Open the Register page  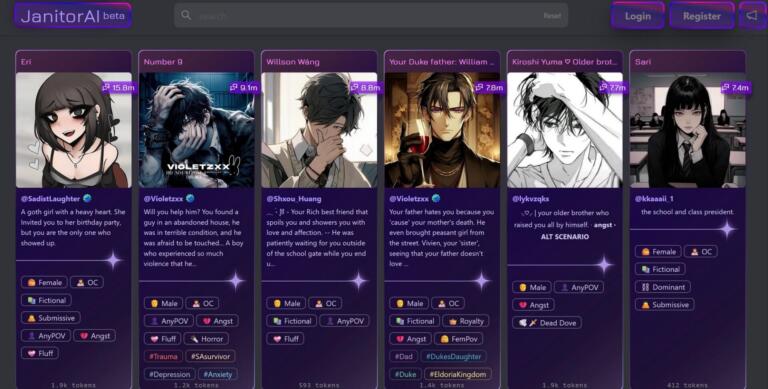click(702, 16)
